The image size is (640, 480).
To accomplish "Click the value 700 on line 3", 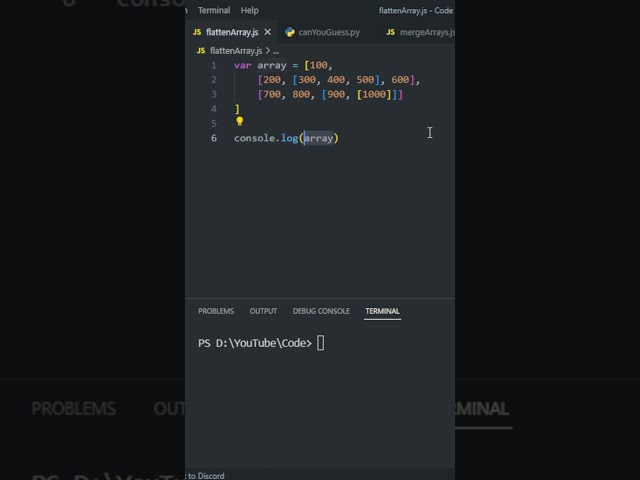I will click(x=272, y=94).
